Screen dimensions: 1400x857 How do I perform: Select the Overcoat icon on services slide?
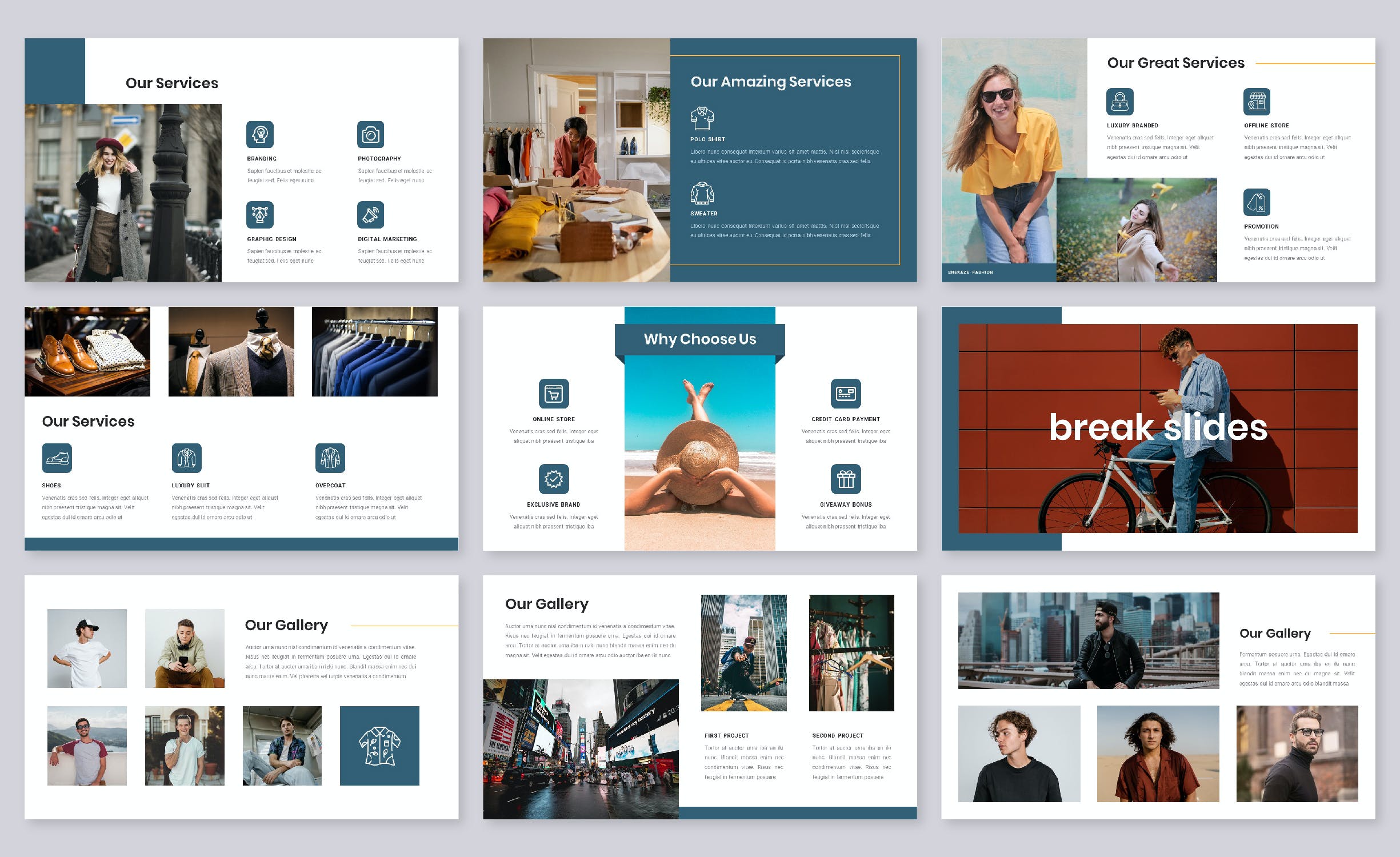(331, 457)
